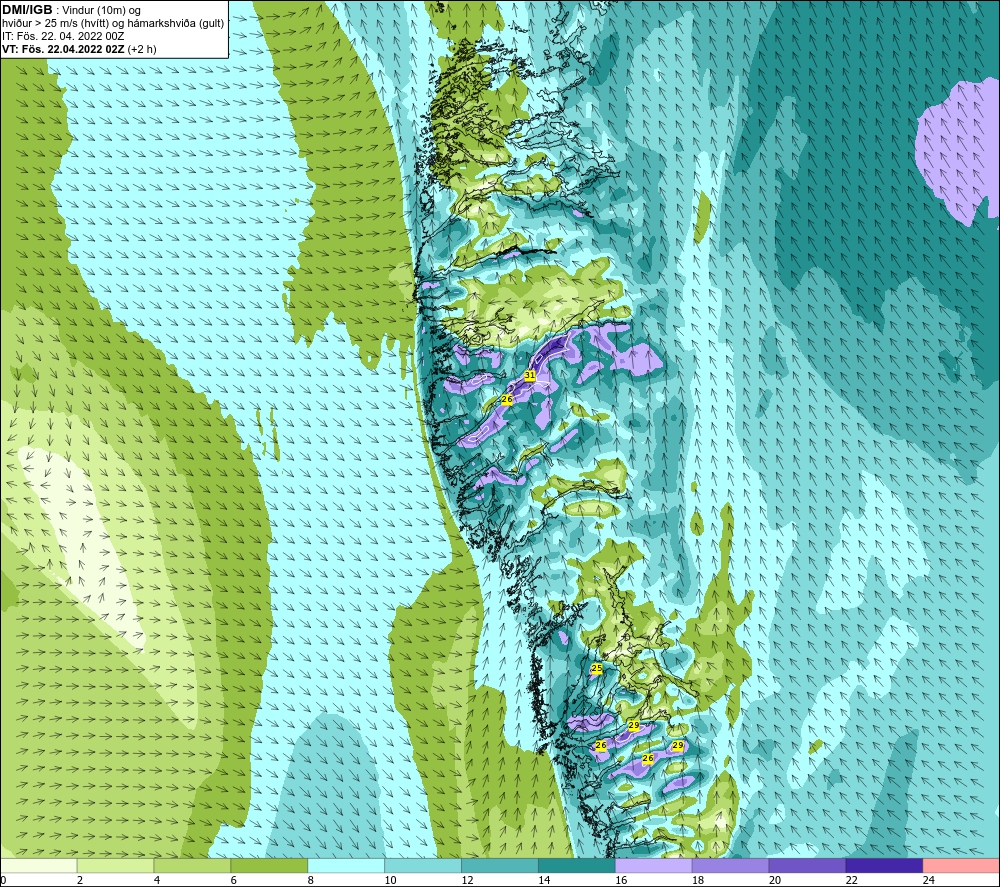The height and width of the screenshot is (887, 1000).
Task: Pick the 22–24 m/s dark indigo legend swatch
Action: click(x=884, y=865)
